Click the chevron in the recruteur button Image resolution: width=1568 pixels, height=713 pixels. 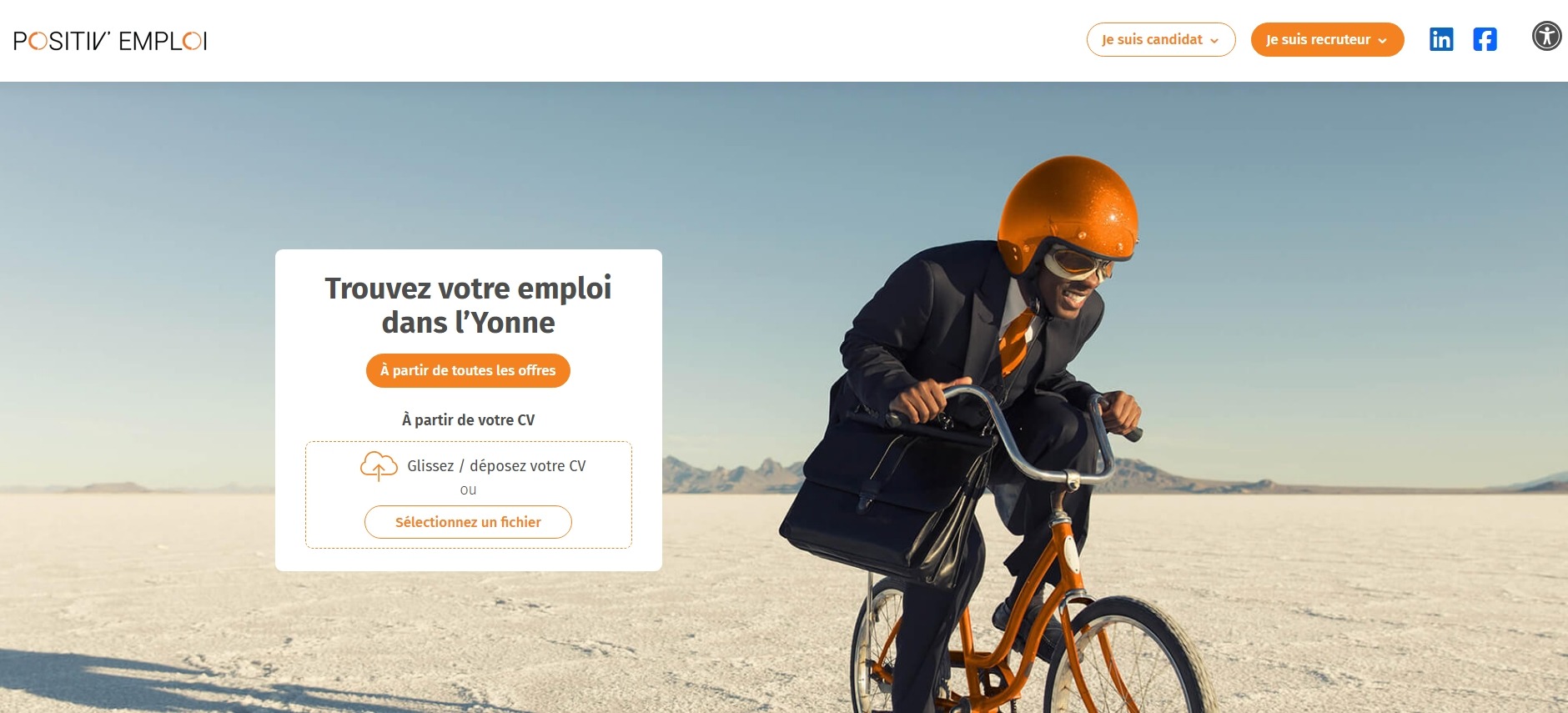click(1382, 41)
